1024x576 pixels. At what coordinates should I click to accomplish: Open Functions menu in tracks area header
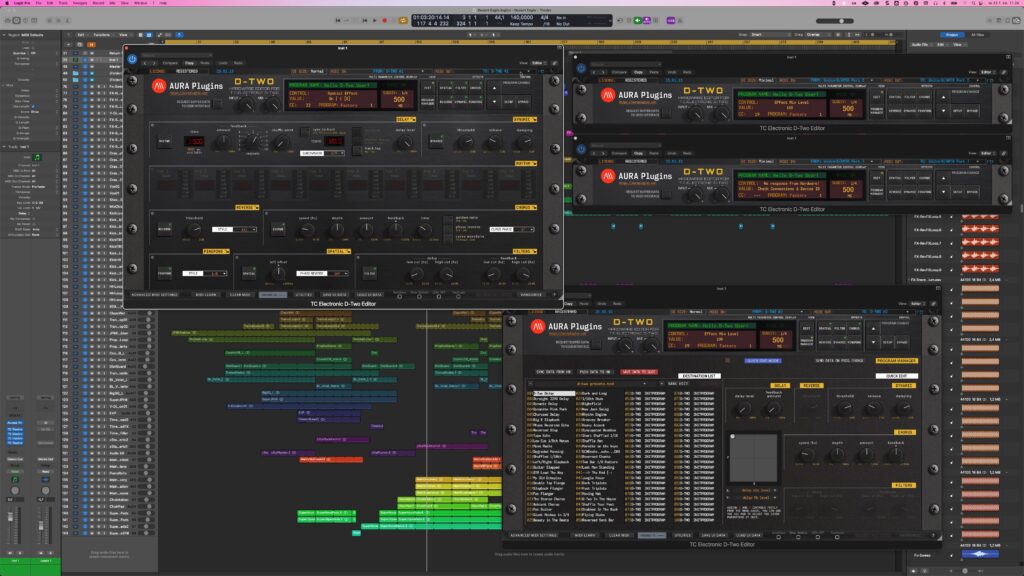102,35
